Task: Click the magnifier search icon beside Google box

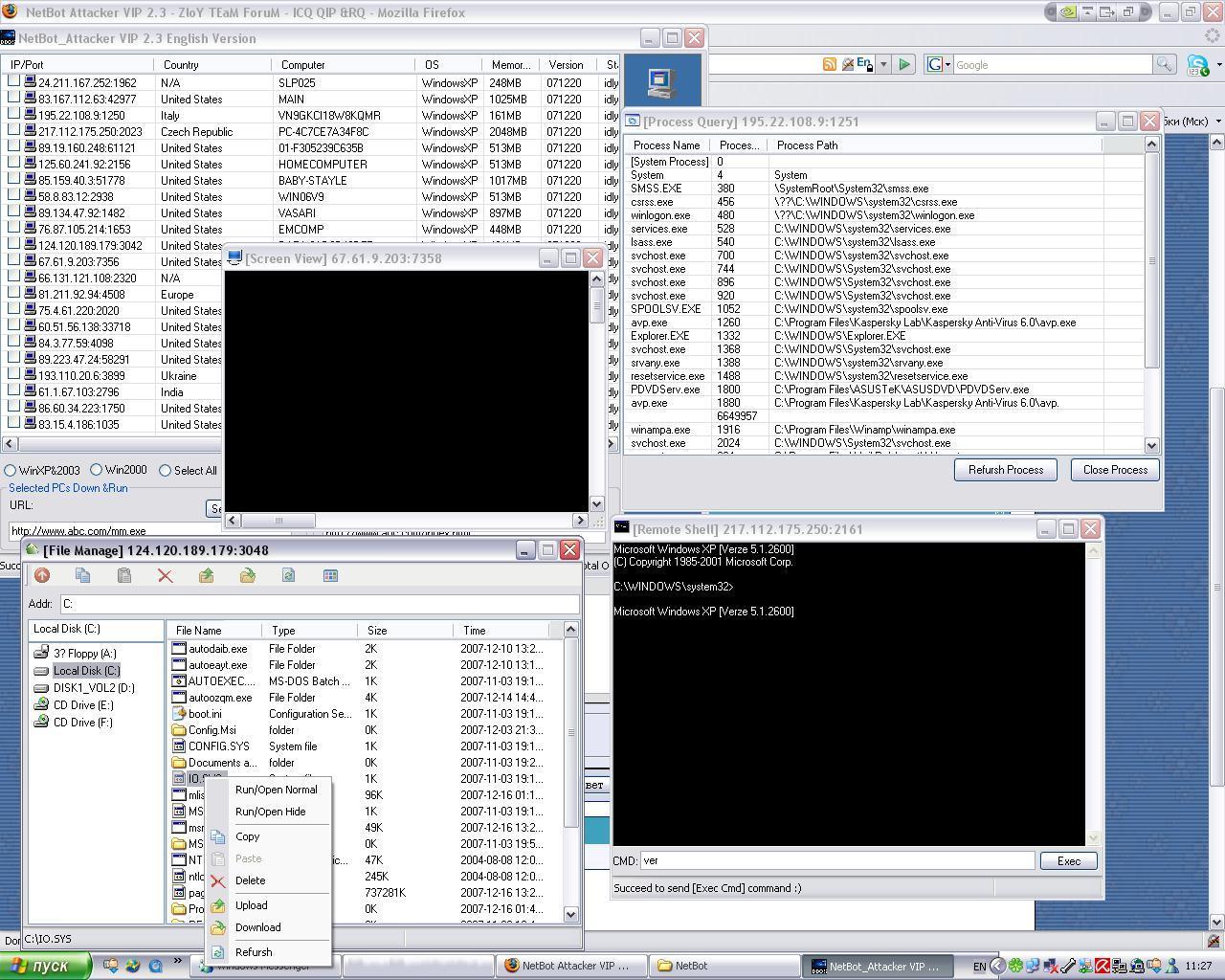Action: click(1164, 64)
